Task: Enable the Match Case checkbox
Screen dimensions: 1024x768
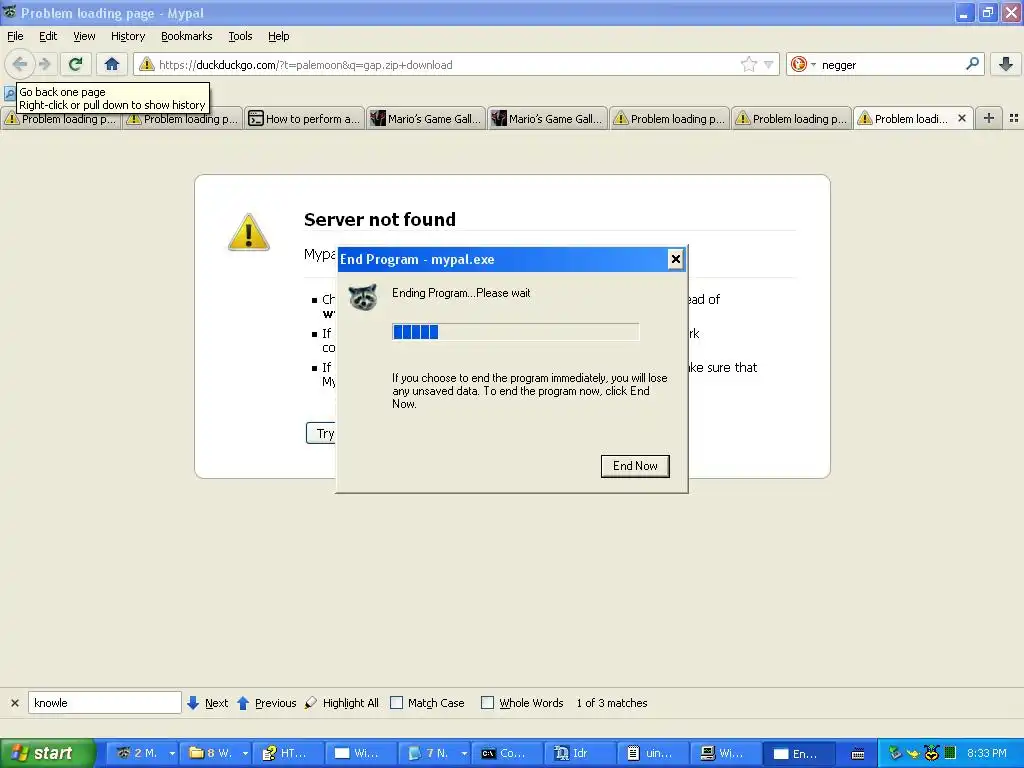Action: (x=396, y=703)
